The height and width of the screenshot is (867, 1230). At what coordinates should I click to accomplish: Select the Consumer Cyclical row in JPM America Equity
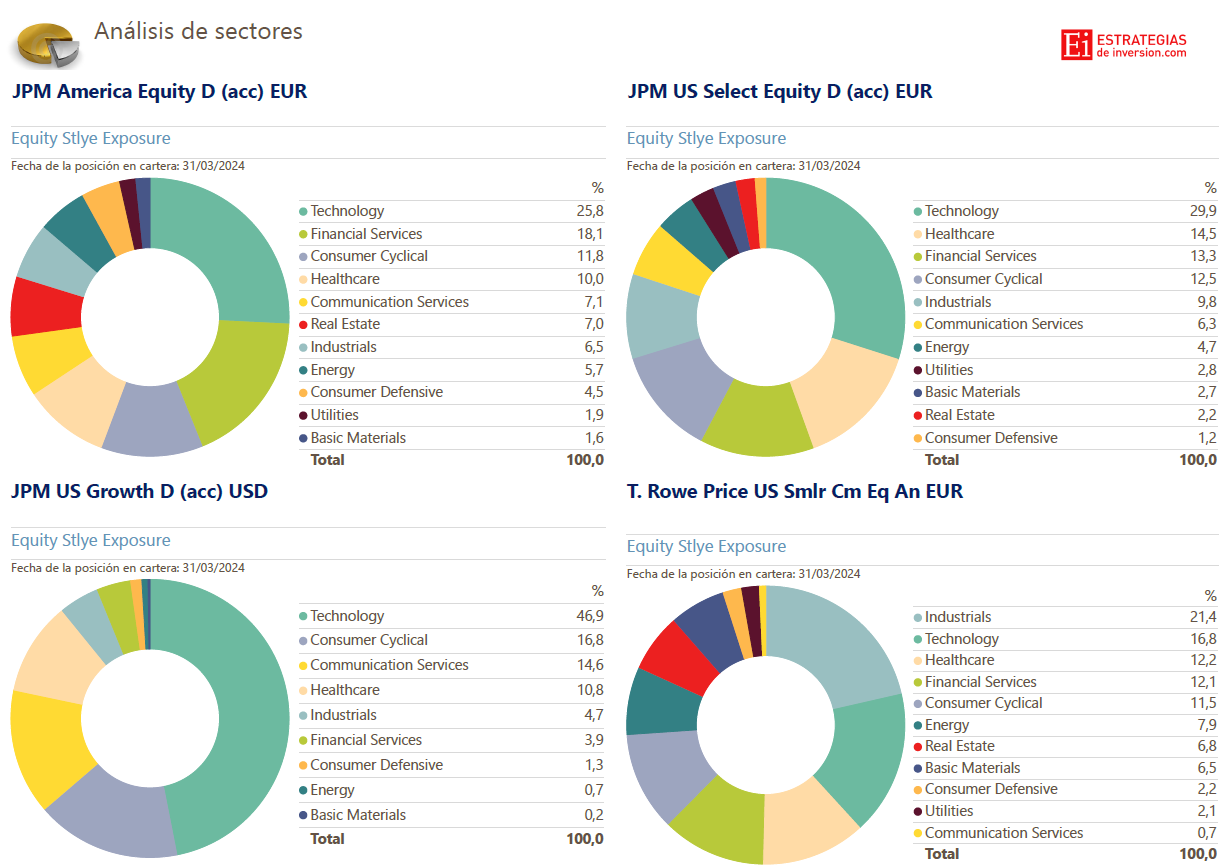pos(451,257)
